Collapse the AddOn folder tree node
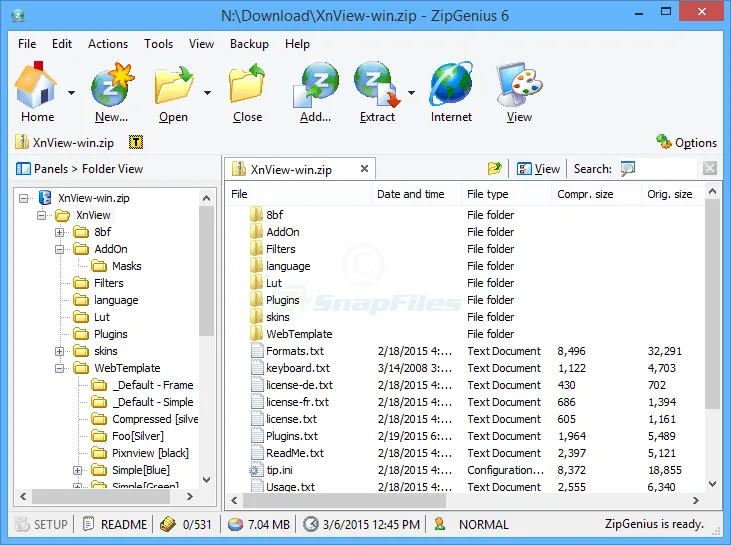The height and width of the screenshot is (545, 731). tap(59, 249)
